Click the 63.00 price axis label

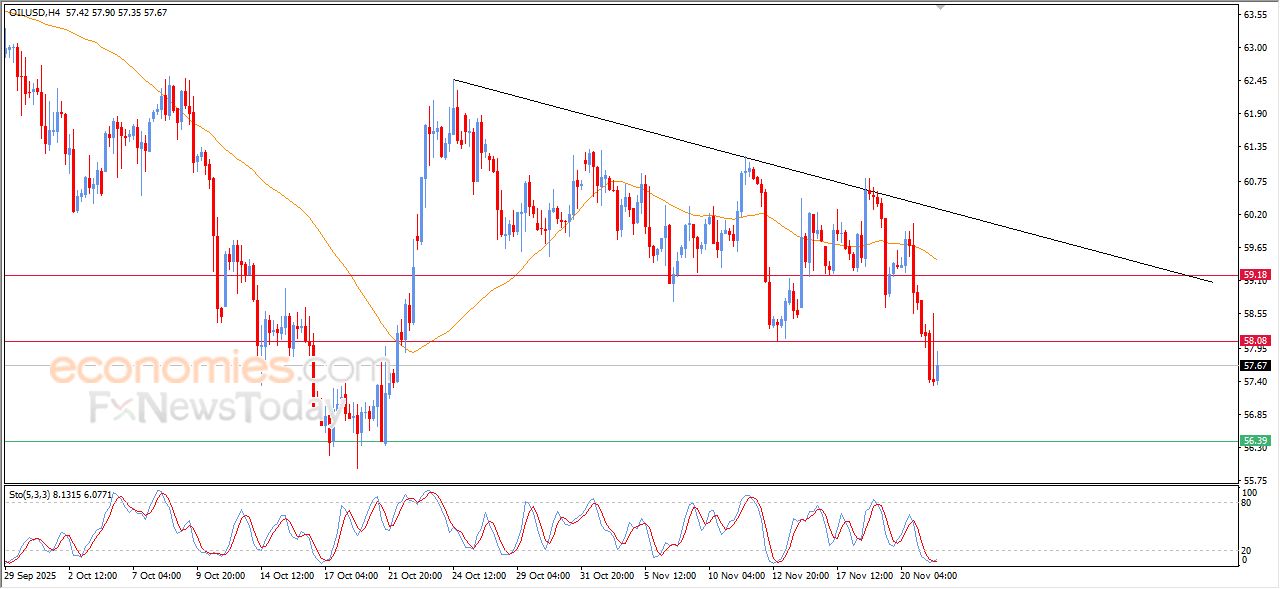tap(1254, 47)
